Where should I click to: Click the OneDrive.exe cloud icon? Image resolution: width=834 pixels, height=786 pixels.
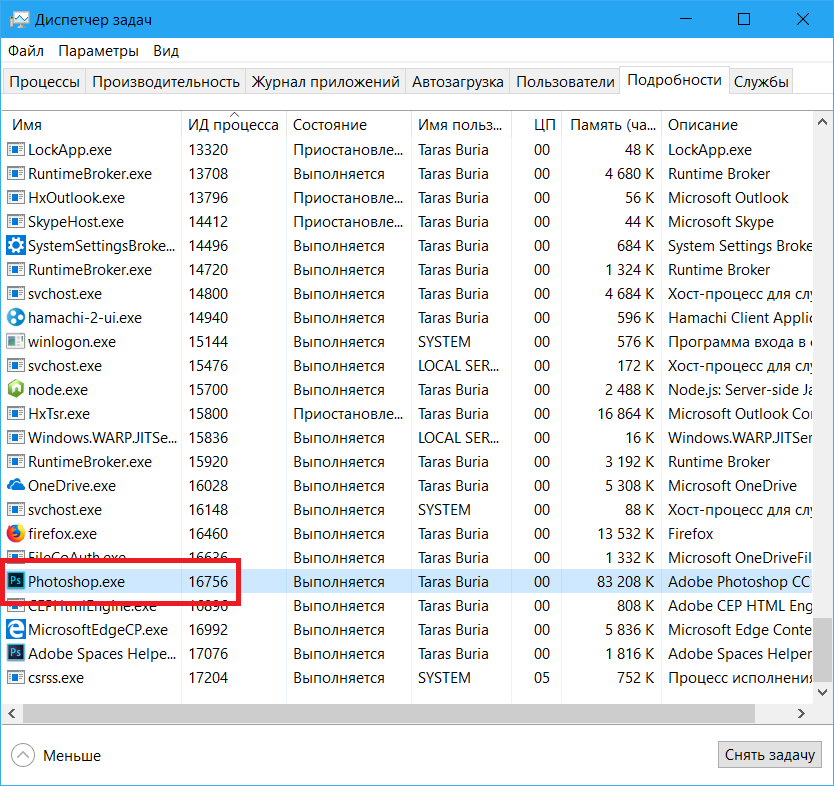tap(16, 485)
